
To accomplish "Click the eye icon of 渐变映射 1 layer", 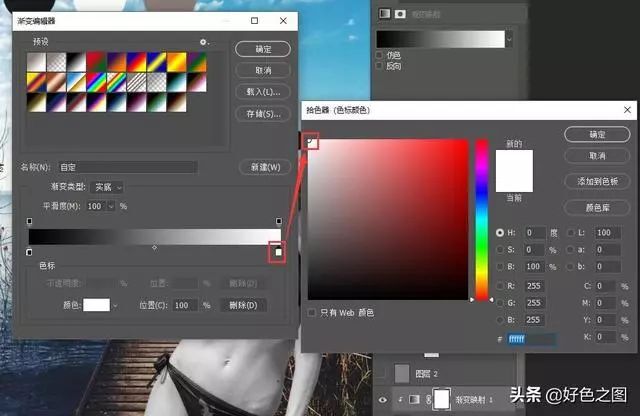I will pos(382,399).
